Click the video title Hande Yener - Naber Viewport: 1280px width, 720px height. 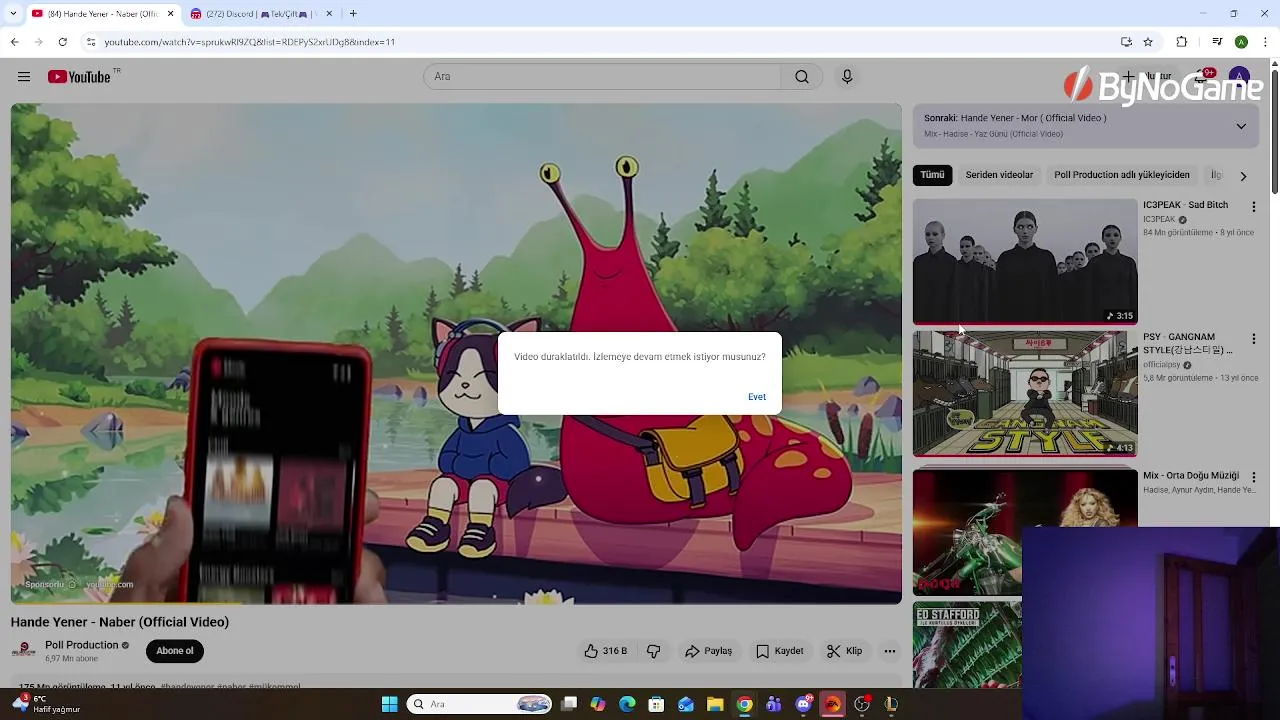click(120, 622)
